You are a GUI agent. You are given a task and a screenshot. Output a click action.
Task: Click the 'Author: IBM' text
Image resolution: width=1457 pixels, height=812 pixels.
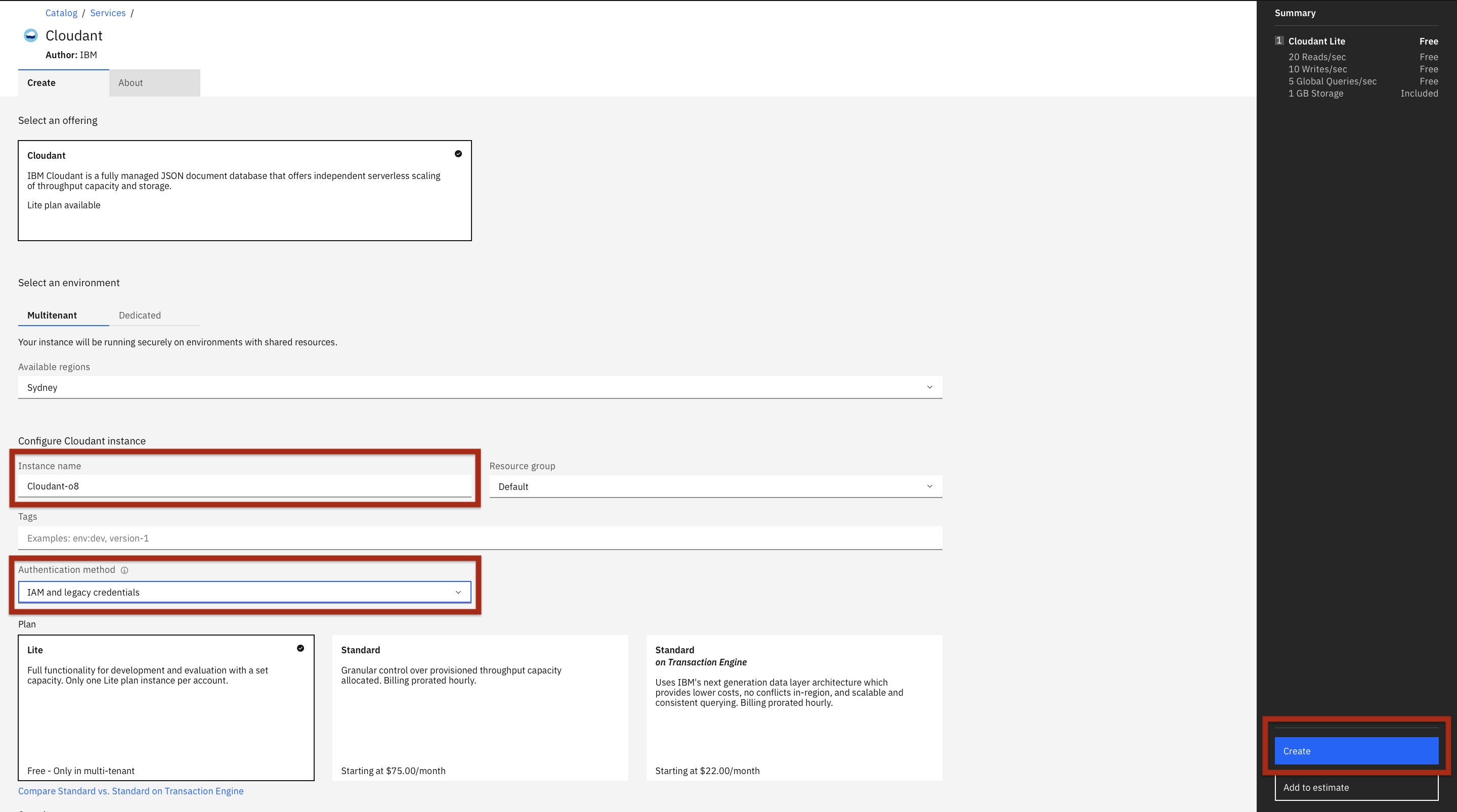click(x=71, y=55)
